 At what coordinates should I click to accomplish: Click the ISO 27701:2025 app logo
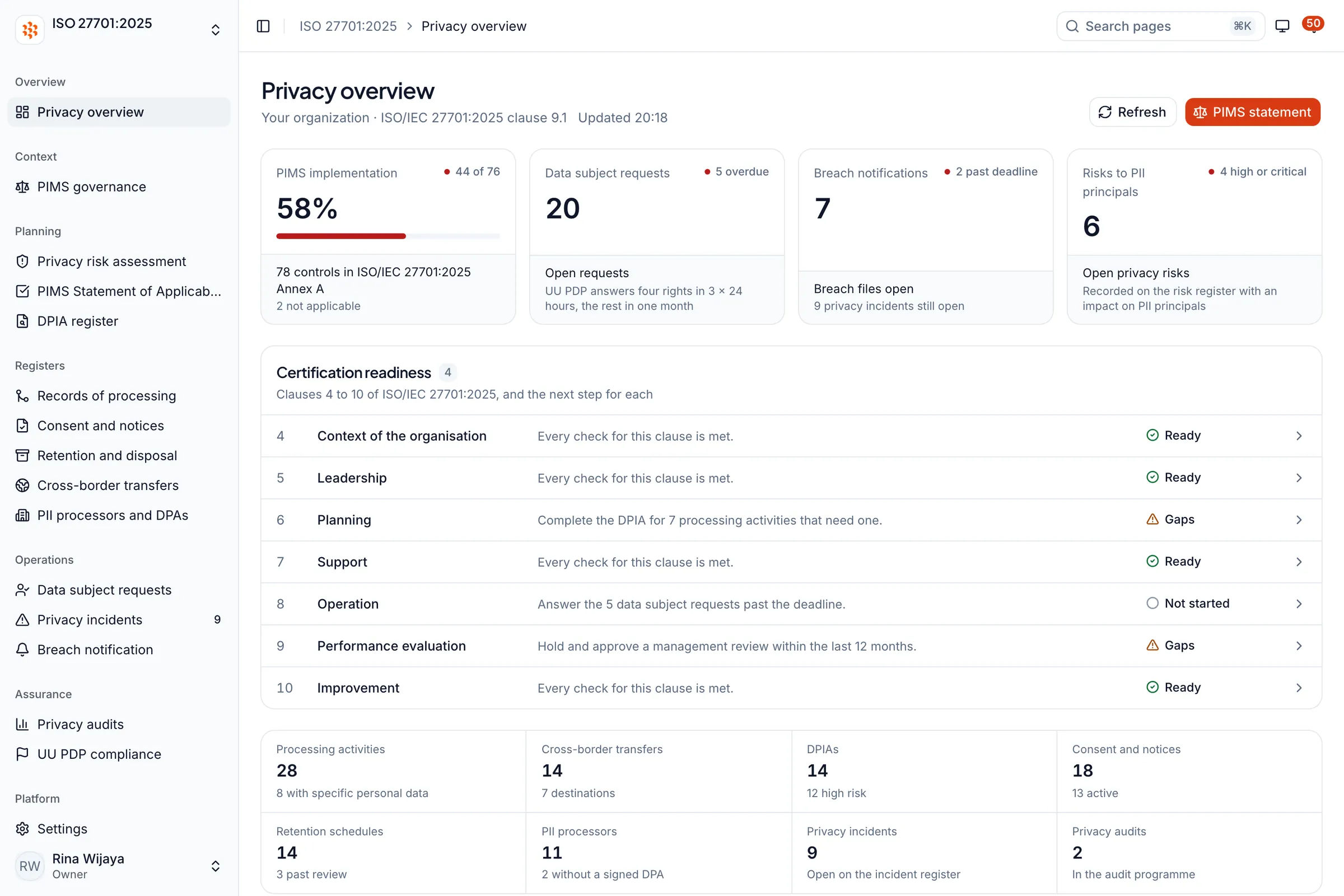30,30
